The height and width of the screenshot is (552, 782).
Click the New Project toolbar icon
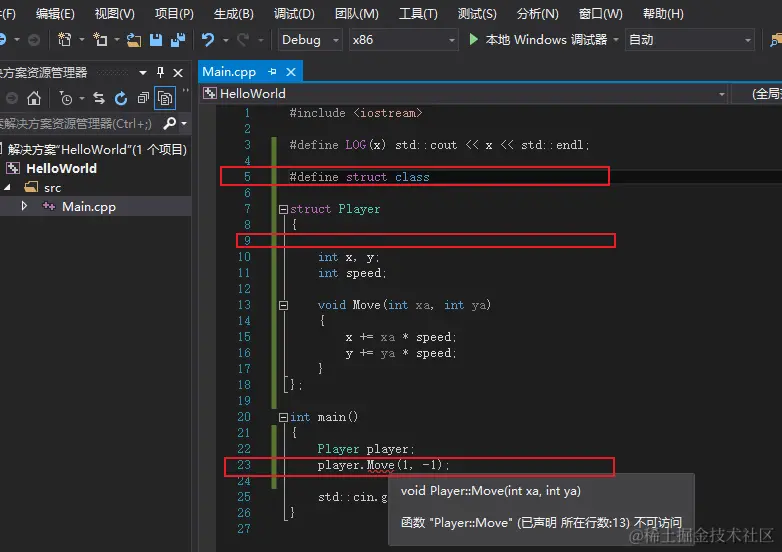(65, 39)
